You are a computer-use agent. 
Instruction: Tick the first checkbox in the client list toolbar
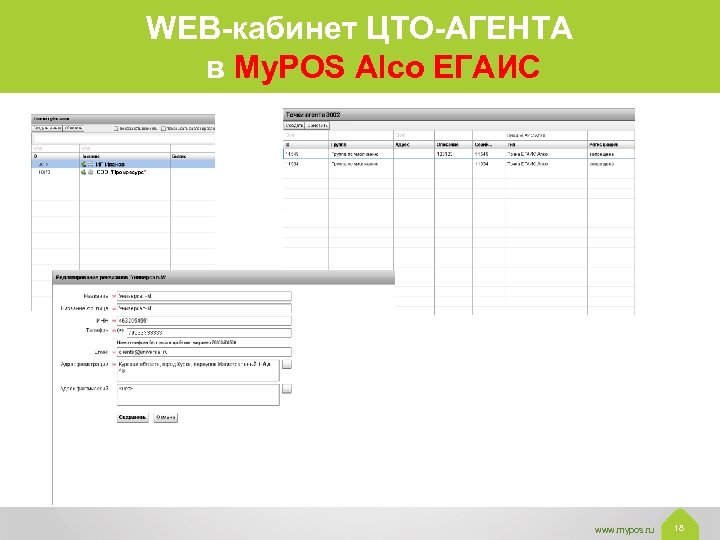[x=116, y=129]
